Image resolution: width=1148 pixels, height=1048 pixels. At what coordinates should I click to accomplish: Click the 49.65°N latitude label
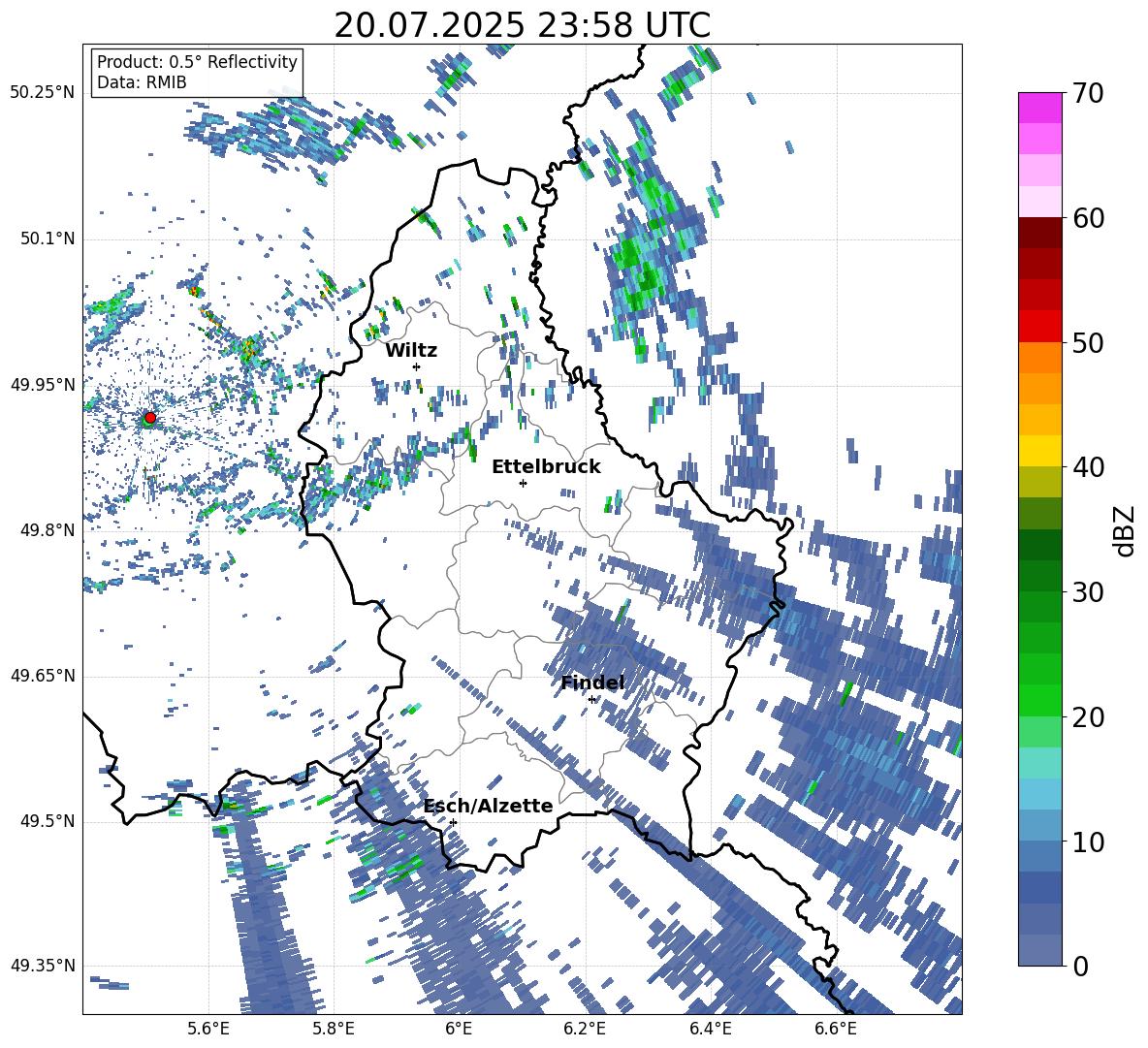(x=43, y=676)
